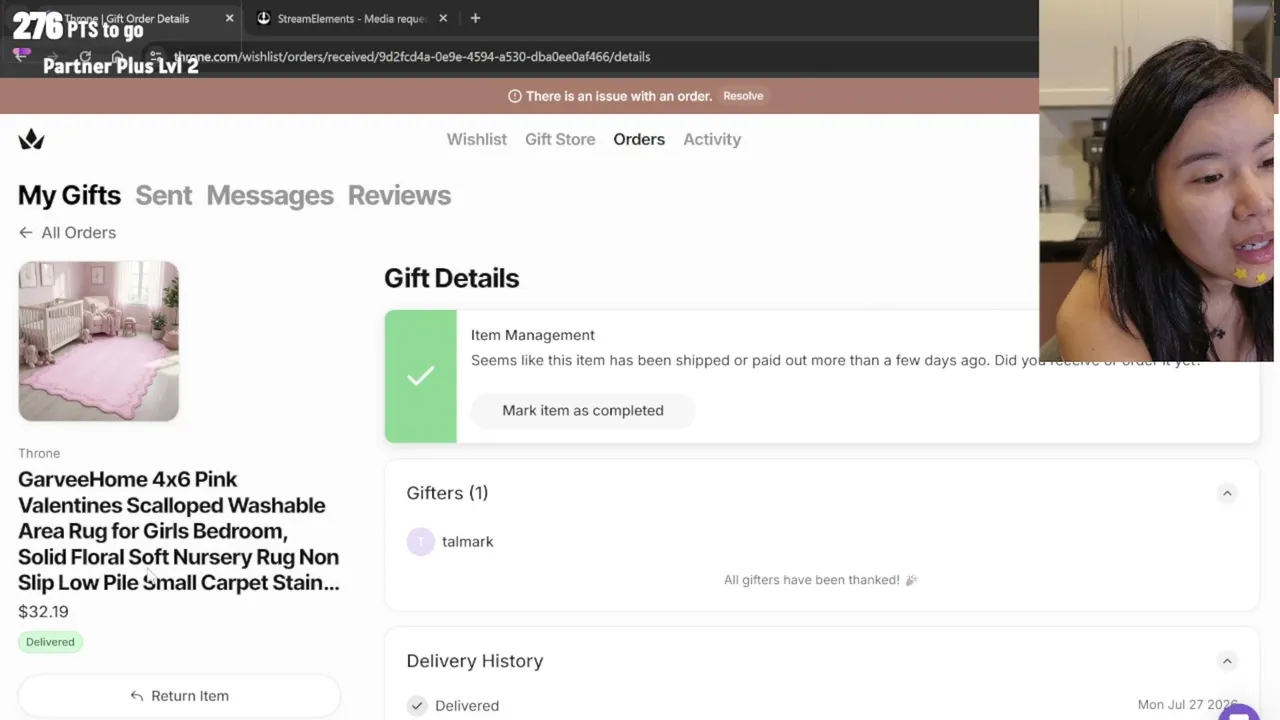Image resolution: width=1280 pixels, height=720 pixels.
Task: Collapse the Delivery History section
Action: [x=1227, y=661]
